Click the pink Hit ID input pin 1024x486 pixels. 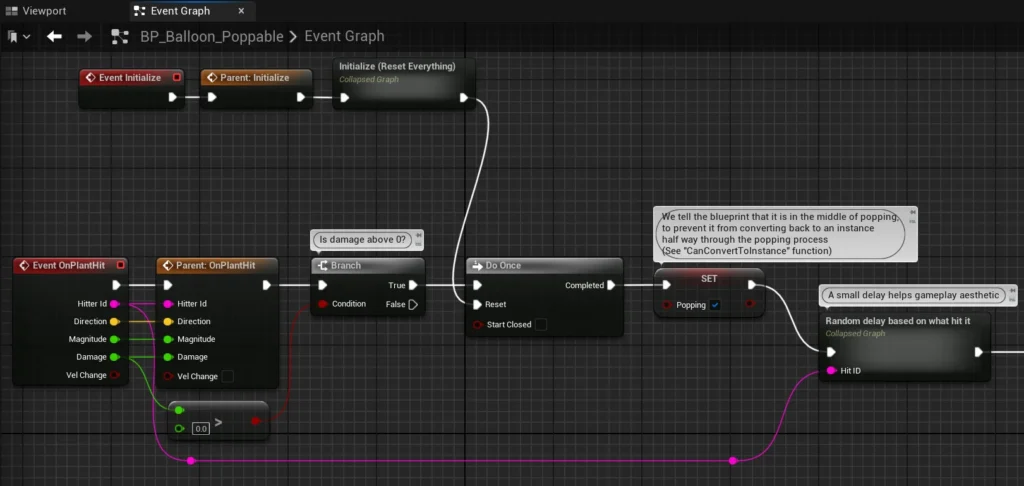829,370
